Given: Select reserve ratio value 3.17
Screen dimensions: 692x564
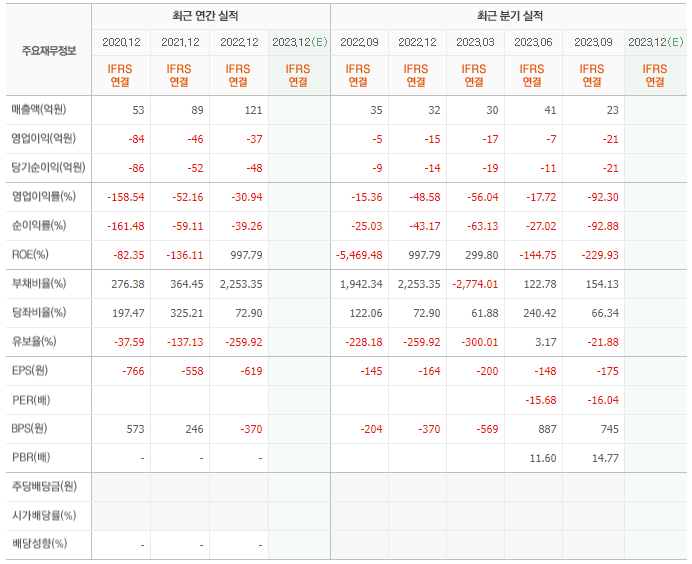Looking at the screenshot, I should coord(545,342).
